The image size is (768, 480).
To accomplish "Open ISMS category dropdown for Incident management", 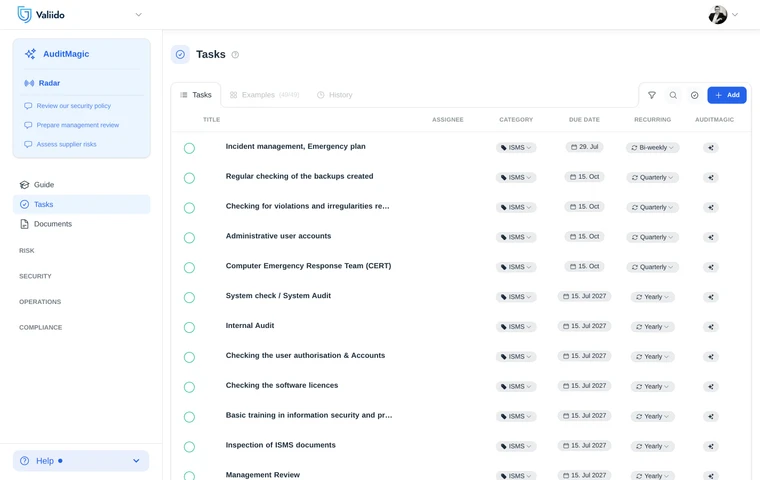I will pyautogui.click(x=516, y=147).
